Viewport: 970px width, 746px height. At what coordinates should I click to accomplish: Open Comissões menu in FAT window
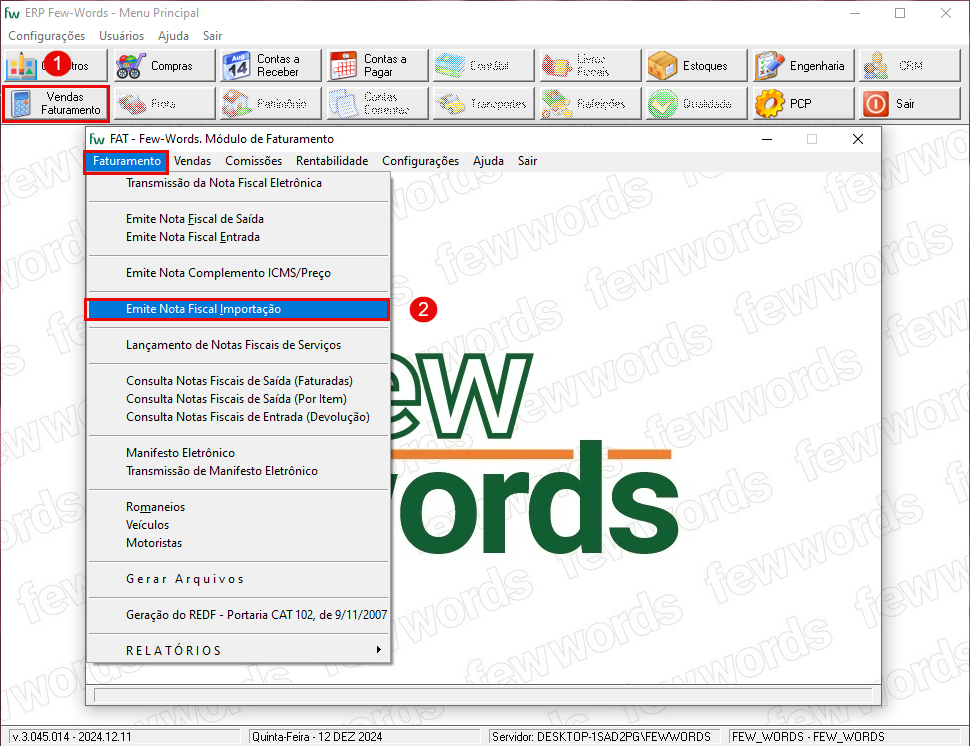[254, 161]
